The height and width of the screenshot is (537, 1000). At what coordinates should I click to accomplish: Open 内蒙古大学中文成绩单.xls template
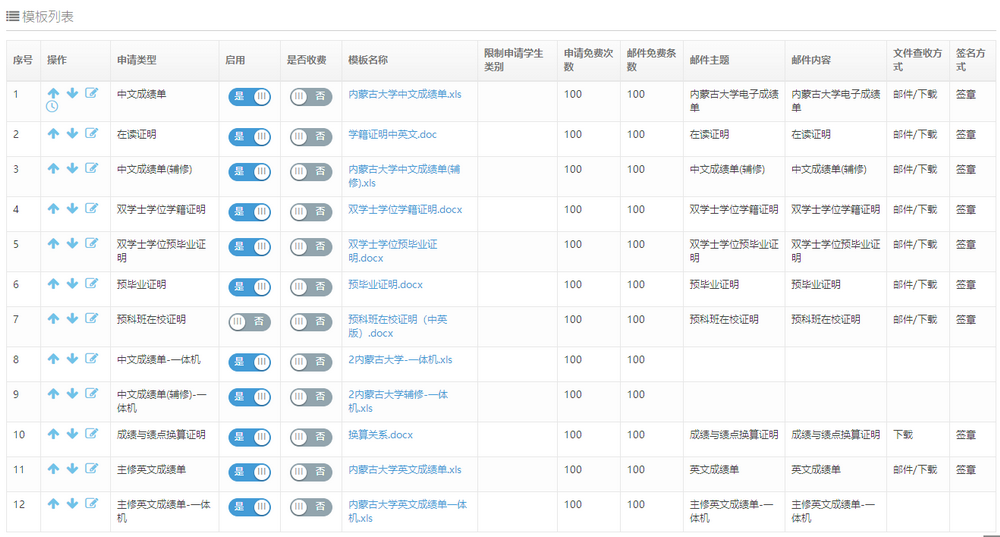point(405,94)
